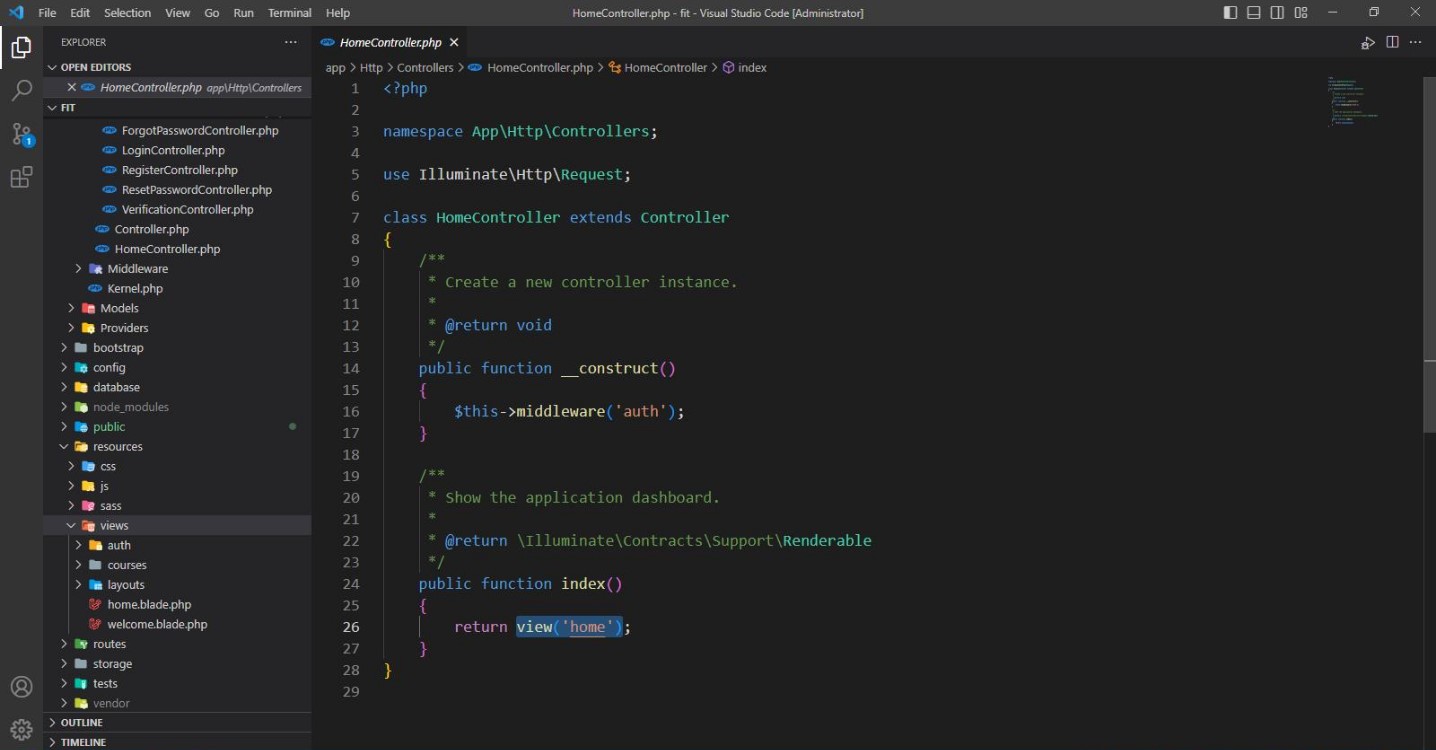Click the Customize Layout icon

[x=1301, y=13]
